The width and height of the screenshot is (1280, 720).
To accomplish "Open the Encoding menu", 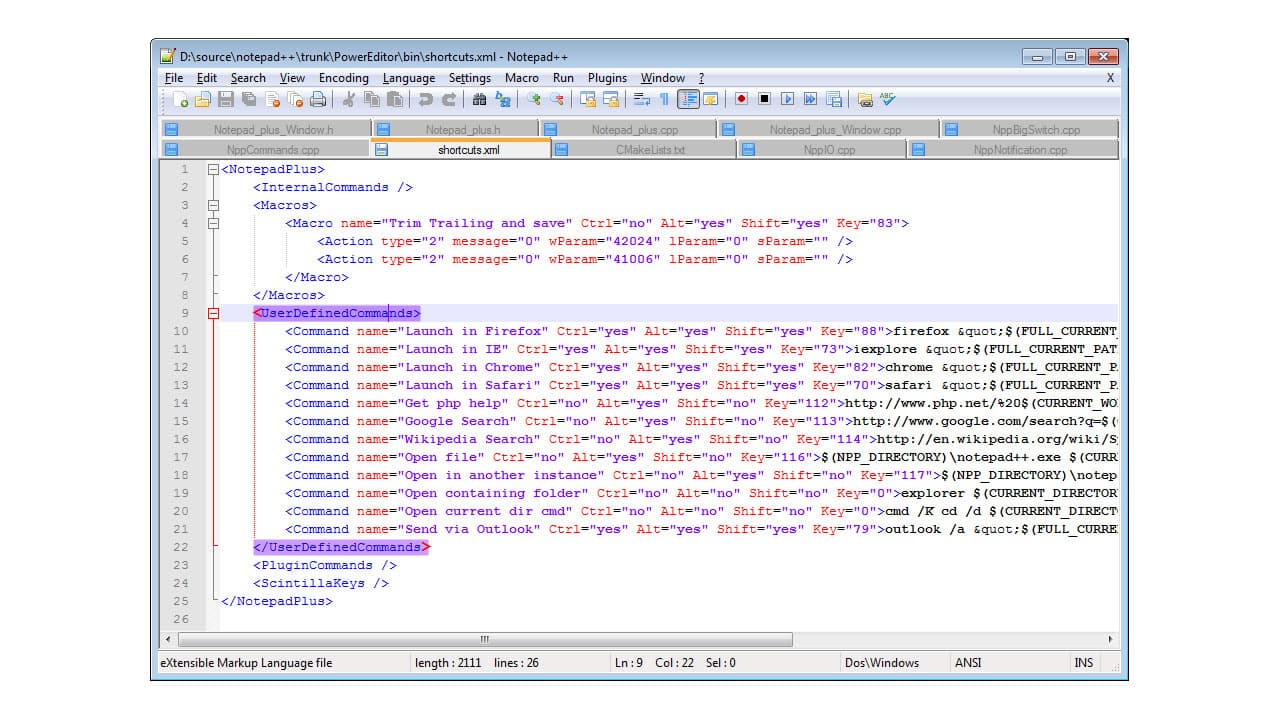I will click(343, 77).
